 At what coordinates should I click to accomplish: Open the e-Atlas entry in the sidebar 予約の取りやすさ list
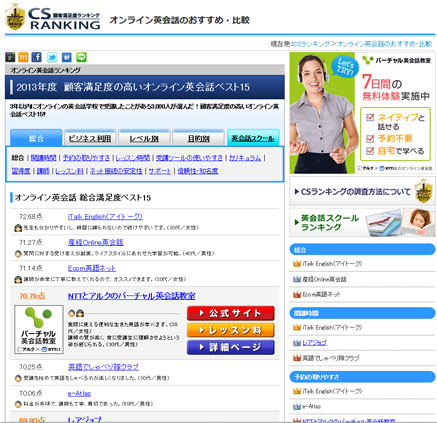coord(311,406)
